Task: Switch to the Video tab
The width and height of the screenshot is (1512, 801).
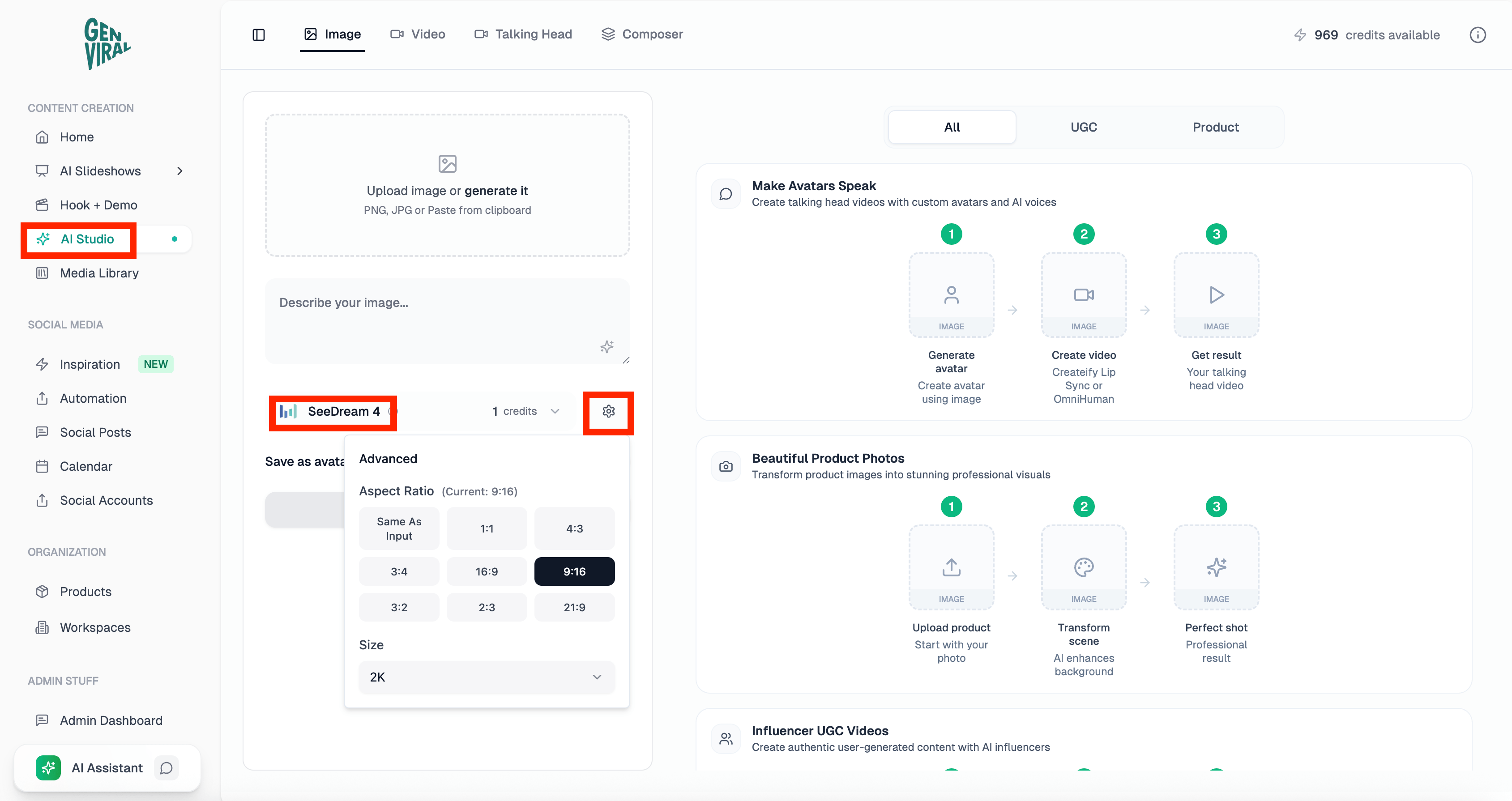Action: 417,34
